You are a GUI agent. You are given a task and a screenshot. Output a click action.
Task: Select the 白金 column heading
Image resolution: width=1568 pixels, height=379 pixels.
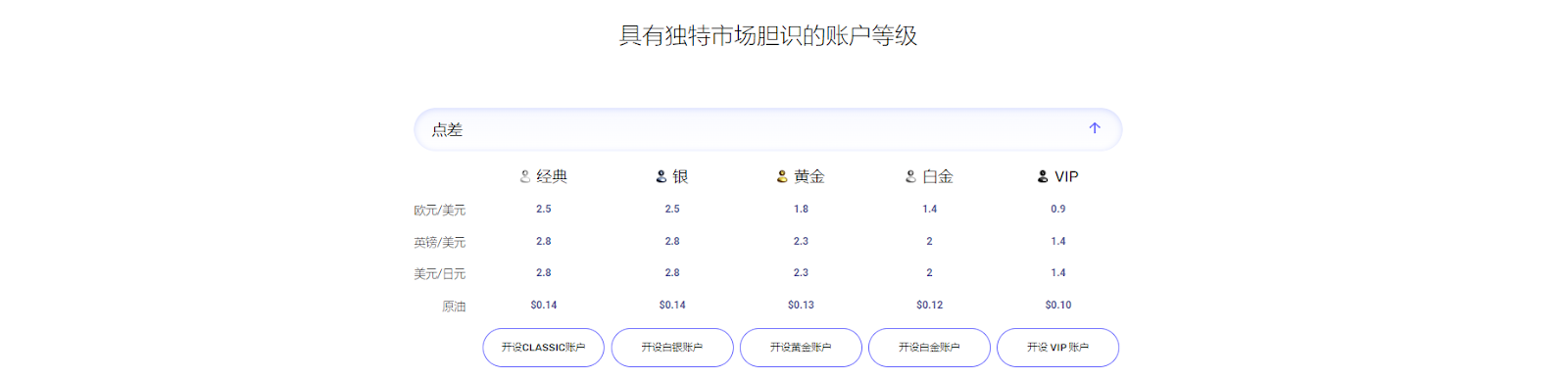click(x=938, y=176)
